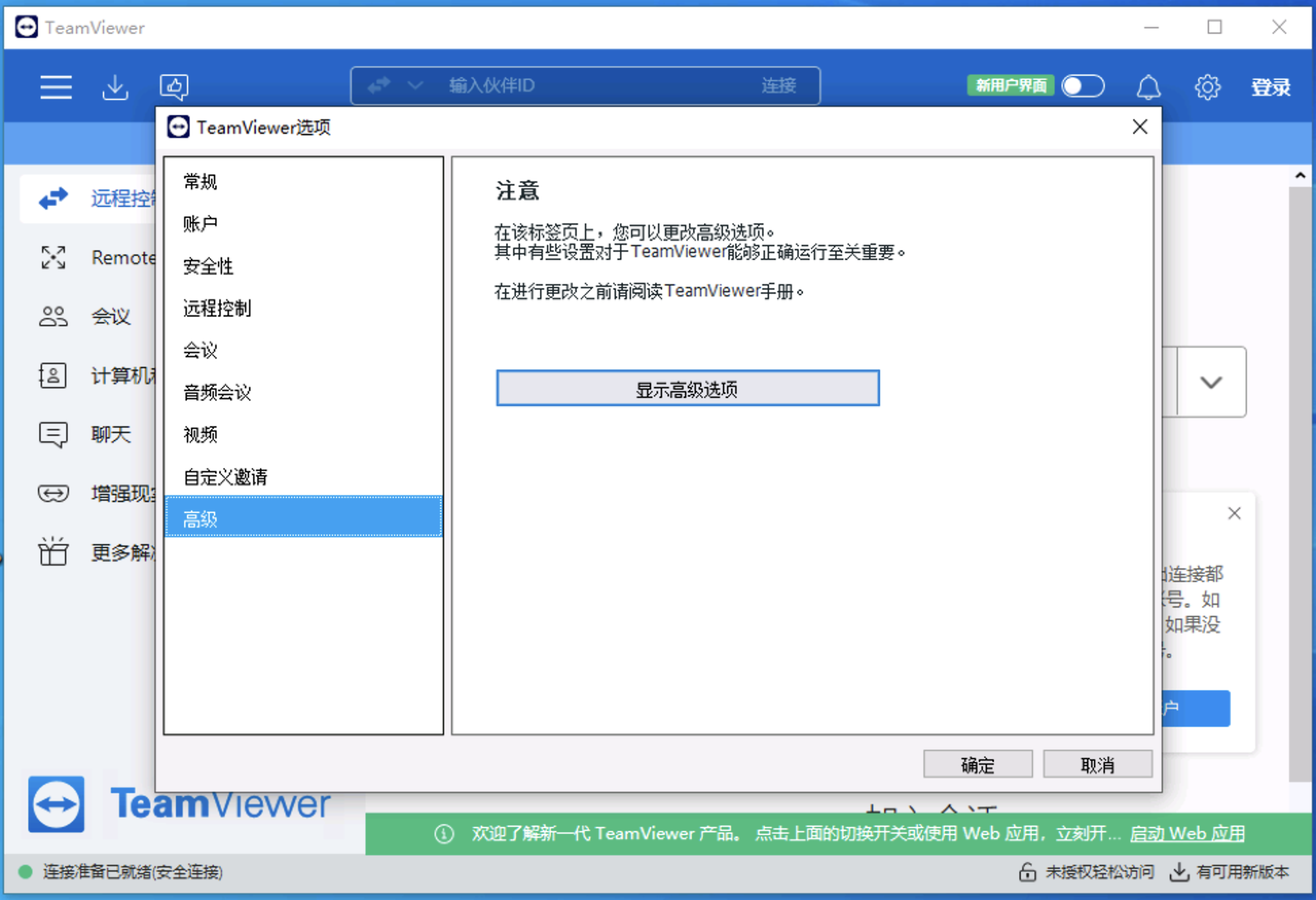This screenshot has height=900, width=1316.
Task: Select the 安全性 options category
Action: [303, 266]
